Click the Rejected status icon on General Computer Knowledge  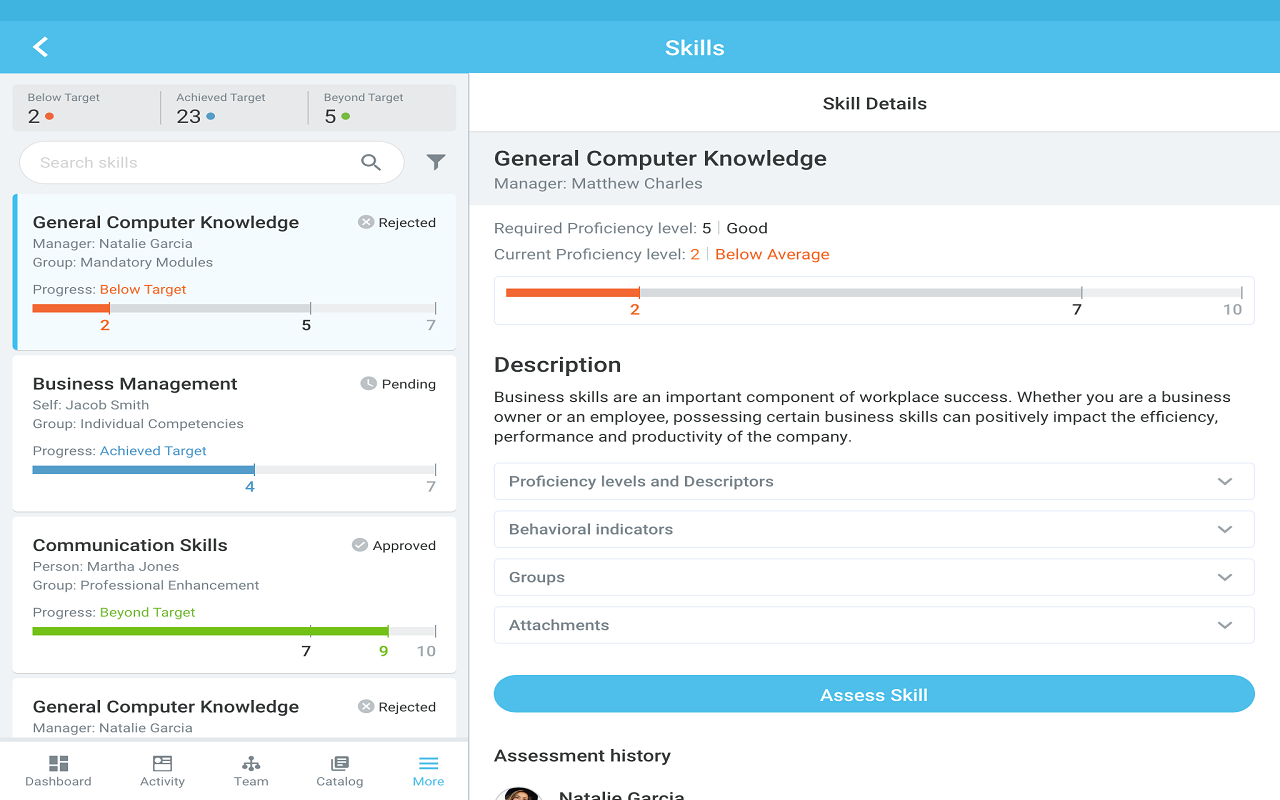[365, 222]
